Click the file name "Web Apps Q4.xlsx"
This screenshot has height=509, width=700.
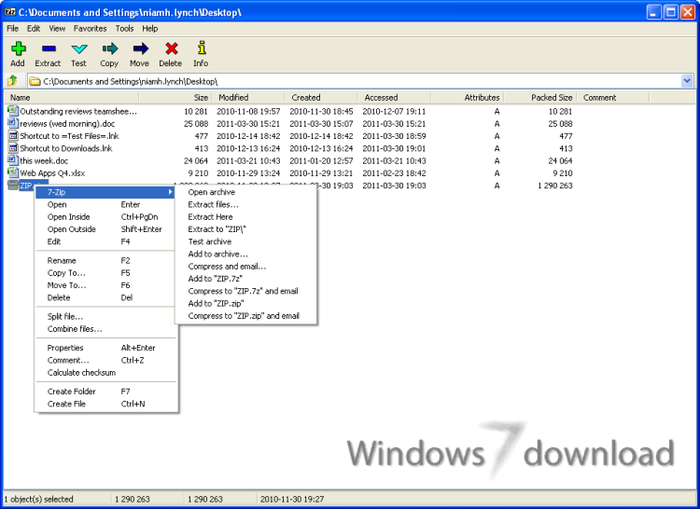point(52,173)
